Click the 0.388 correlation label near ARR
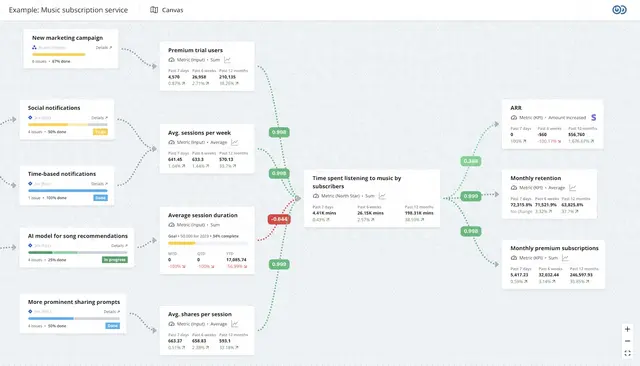 pos(471,161)
